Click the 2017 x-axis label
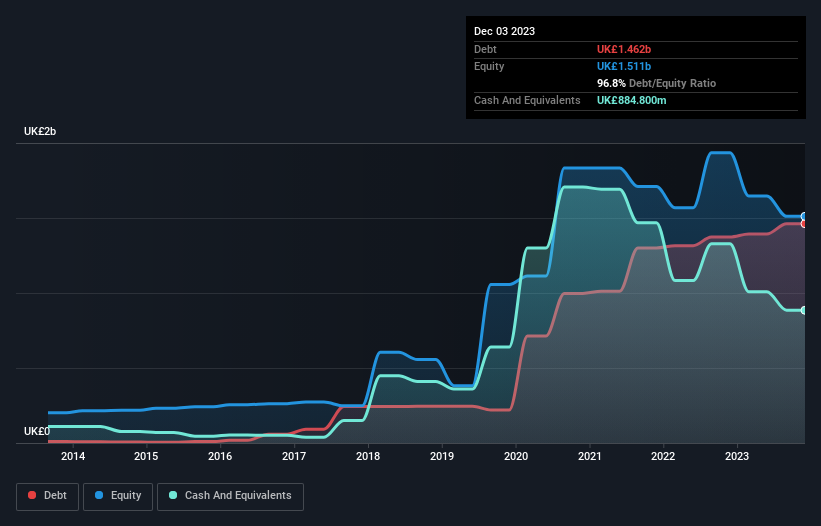 pyautogui.click(x=294, y=456)
